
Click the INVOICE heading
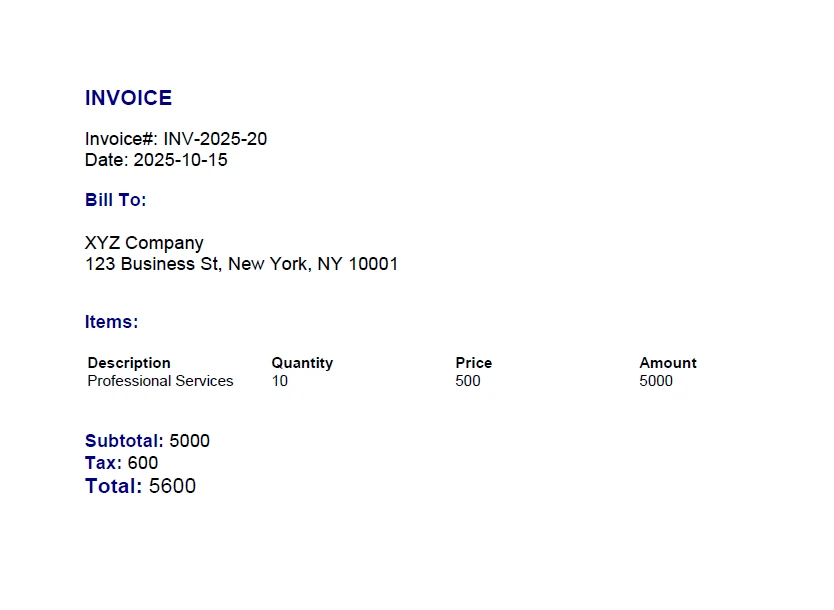click(x=128, y=98)
